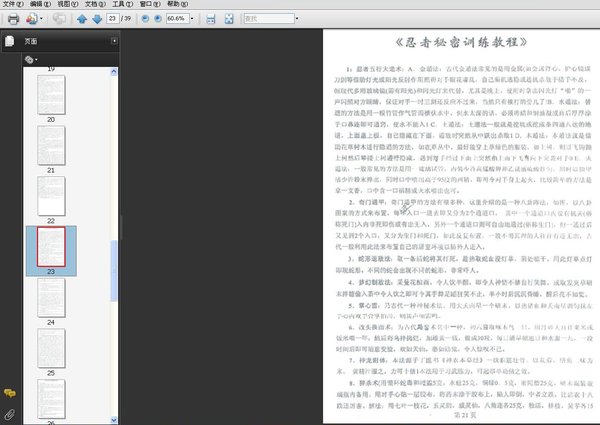Click the find text search field
Viewport: 600px width, 425px height.
(x=269, y=18)
